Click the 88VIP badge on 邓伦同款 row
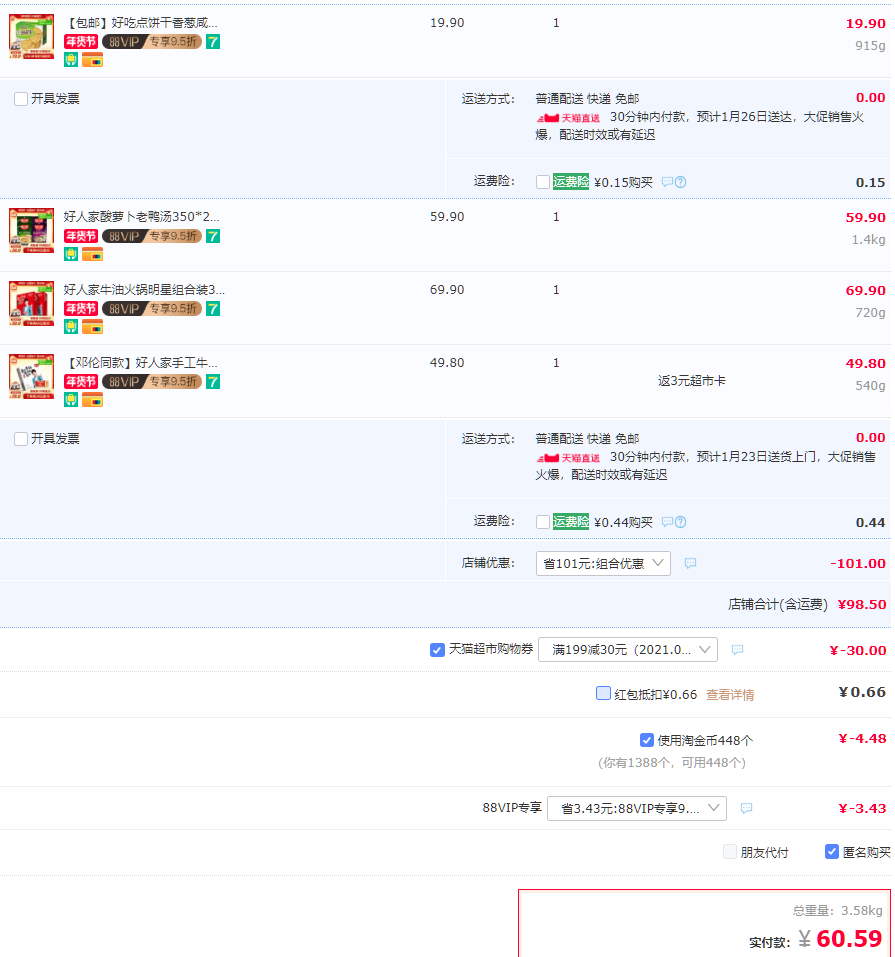This screenshot has width=895, height=957. pyautogui.click(x=152, y=381)
